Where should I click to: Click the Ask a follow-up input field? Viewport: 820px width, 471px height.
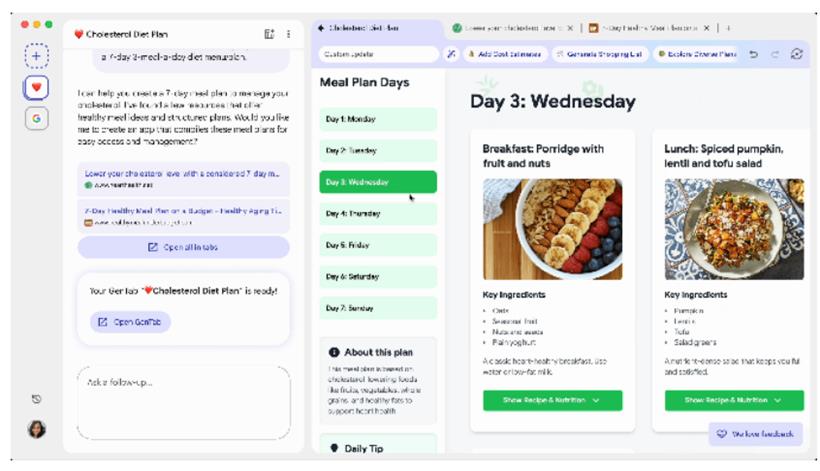tap(183, 401)
